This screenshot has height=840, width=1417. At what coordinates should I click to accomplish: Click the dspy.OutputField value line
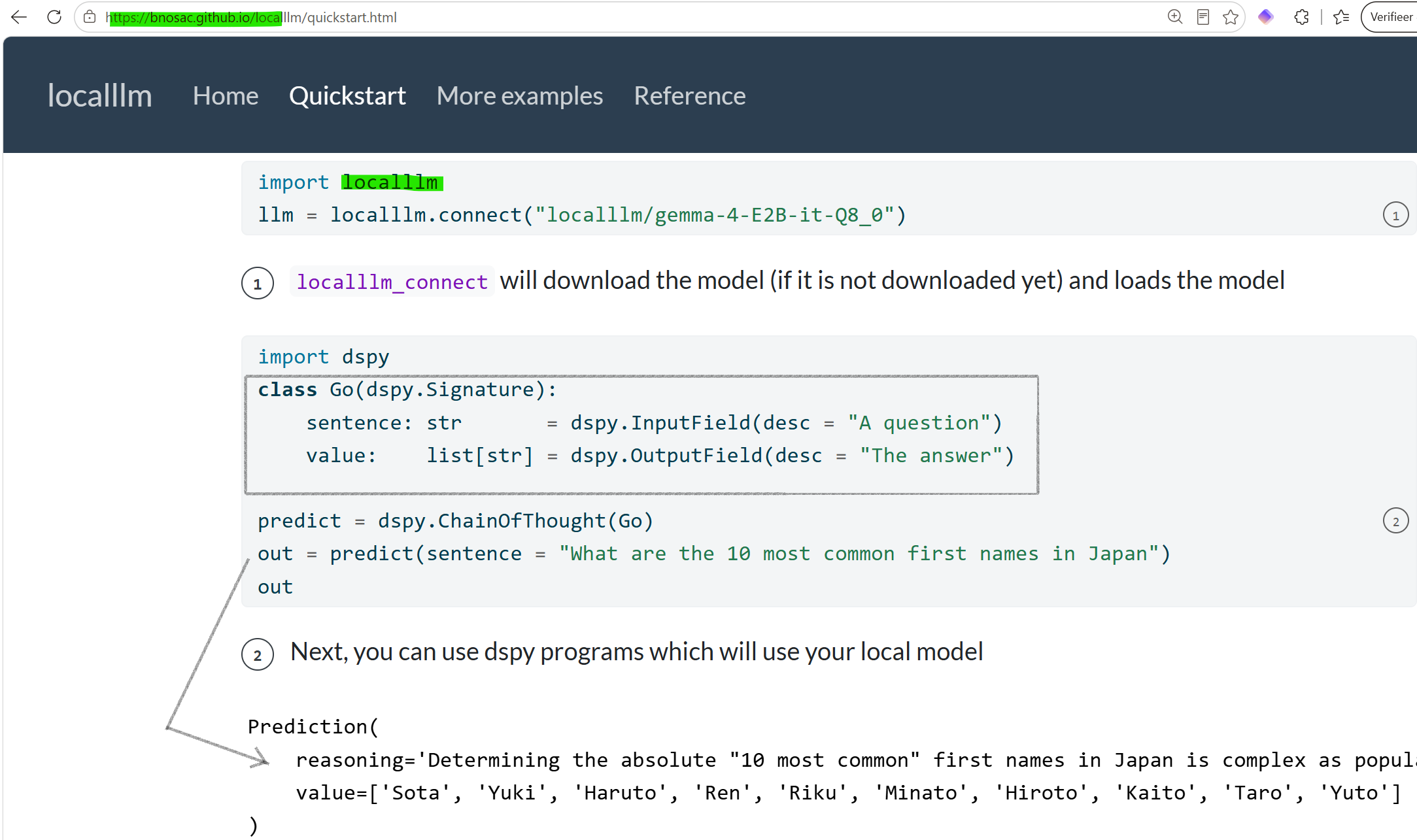point(660,456)
